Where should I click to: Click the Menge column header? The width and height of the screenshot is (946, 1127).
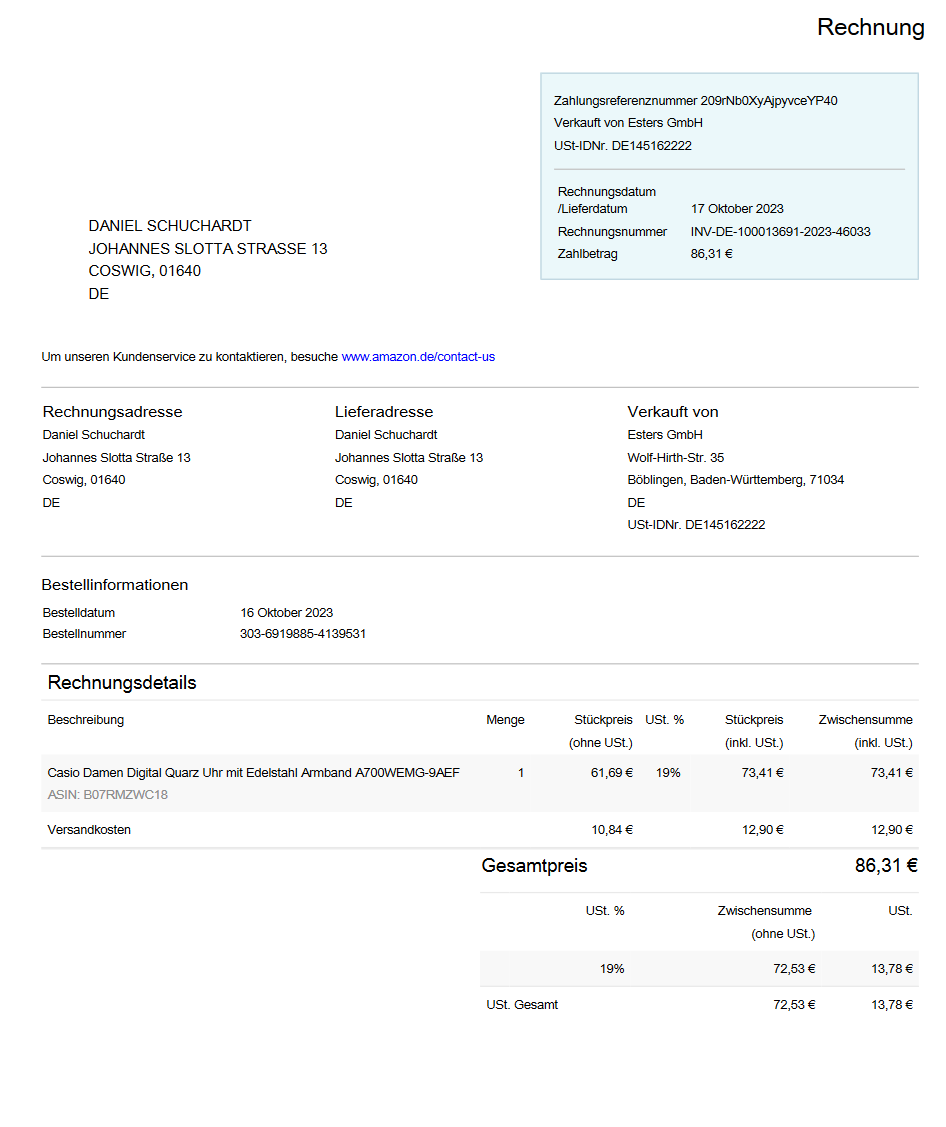point(505,720)
